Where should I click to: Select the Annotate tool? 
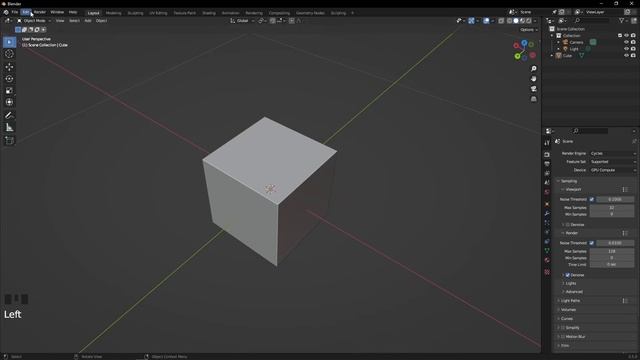(9, 116)
